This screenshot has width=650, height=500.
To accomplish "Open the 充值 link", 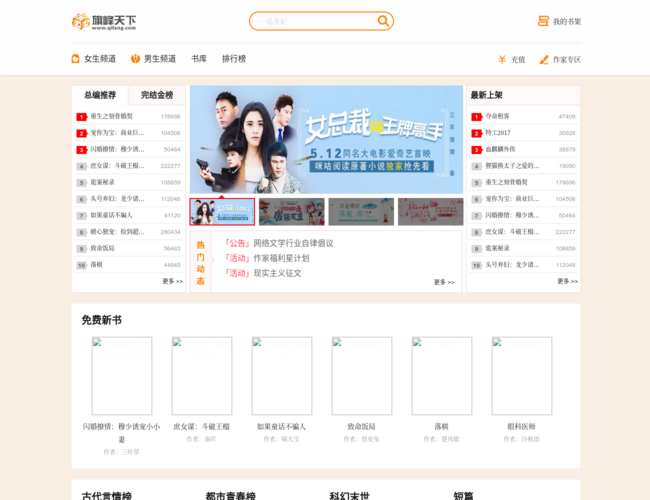I will point(518,60).
